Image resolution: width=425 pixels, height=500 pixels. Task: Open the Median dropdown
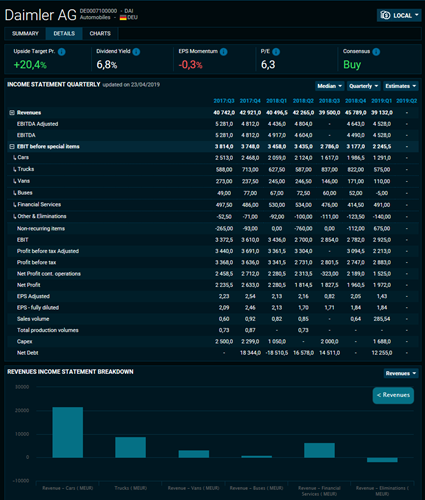tap(329, 86)
